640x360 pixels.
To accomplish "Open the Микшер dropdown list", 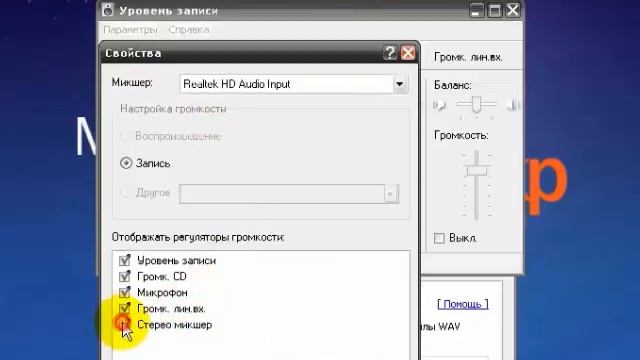I will point(400,84).
